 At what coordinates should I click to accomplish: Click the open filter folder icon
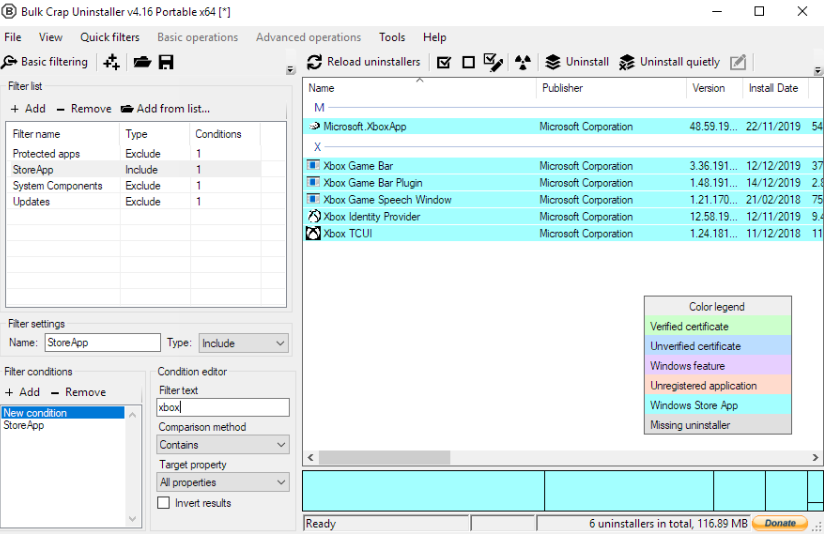tap(142, 62)
